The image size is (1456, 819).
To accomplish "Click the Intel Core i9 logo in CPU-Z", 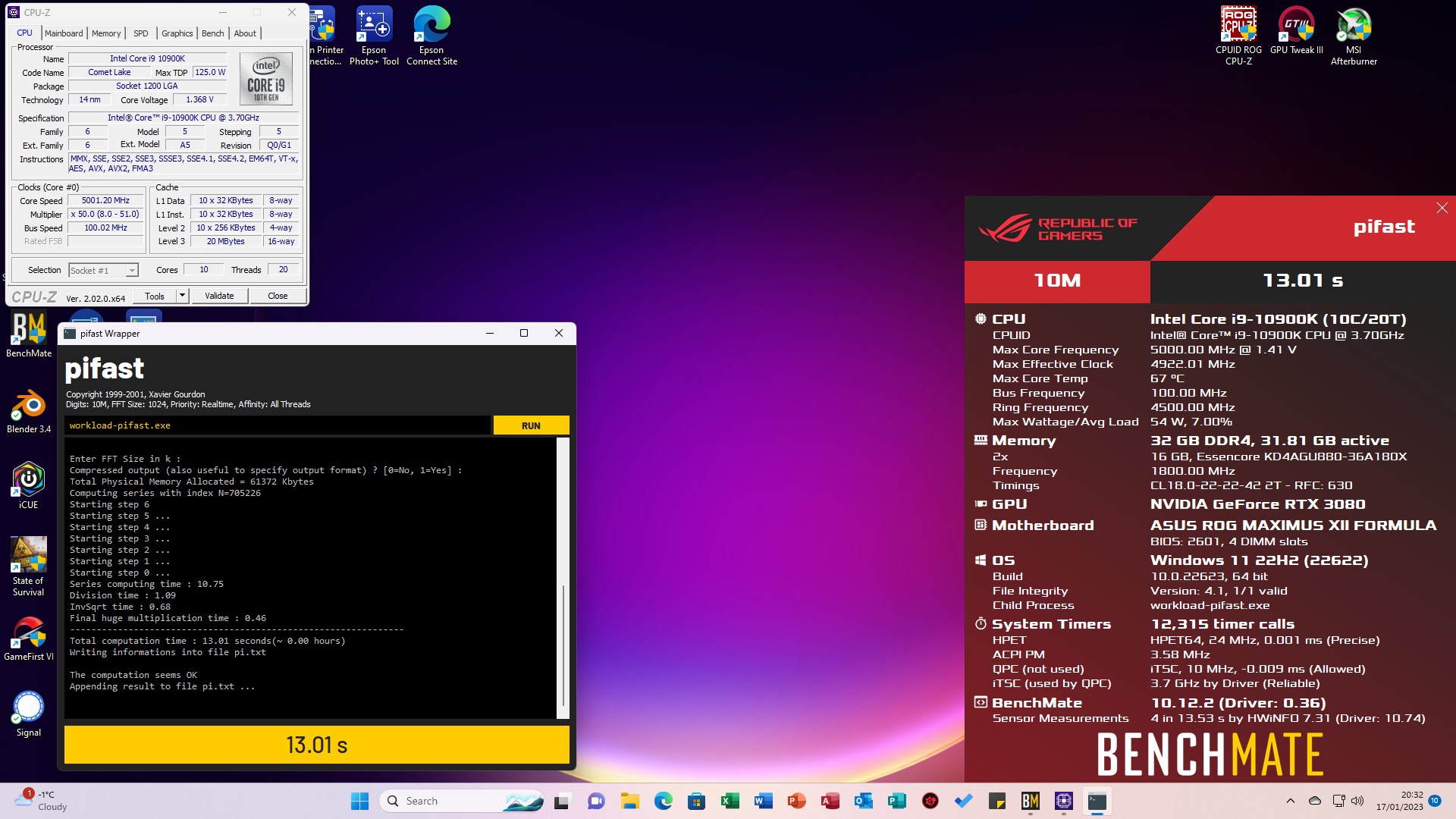I will pos(266,79).
